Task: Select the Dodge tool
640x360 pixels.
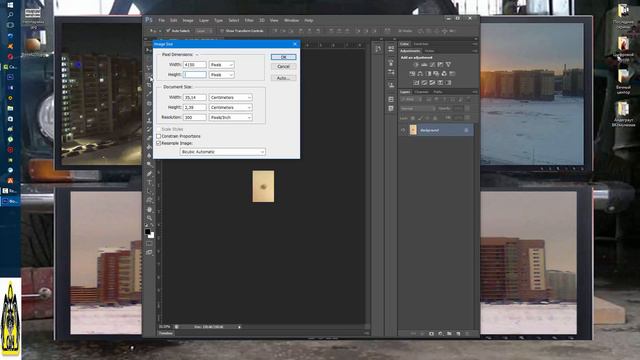Action: [149, 164]
